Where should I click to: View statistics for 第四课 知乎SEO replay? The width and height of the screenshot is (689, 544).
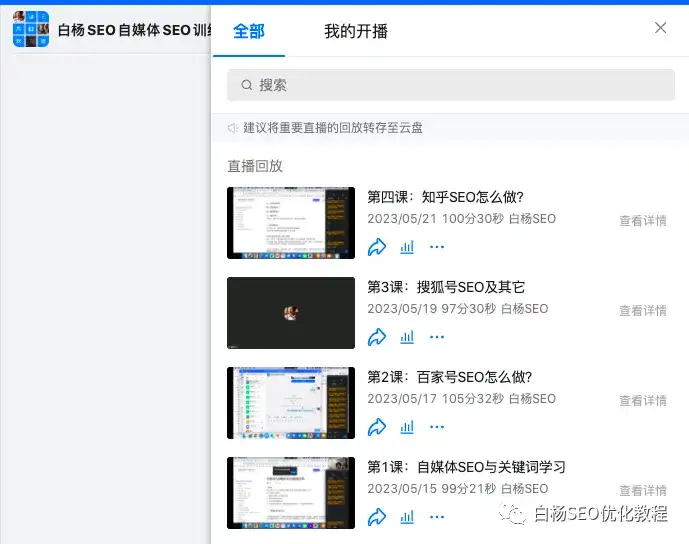coord(407,247)
